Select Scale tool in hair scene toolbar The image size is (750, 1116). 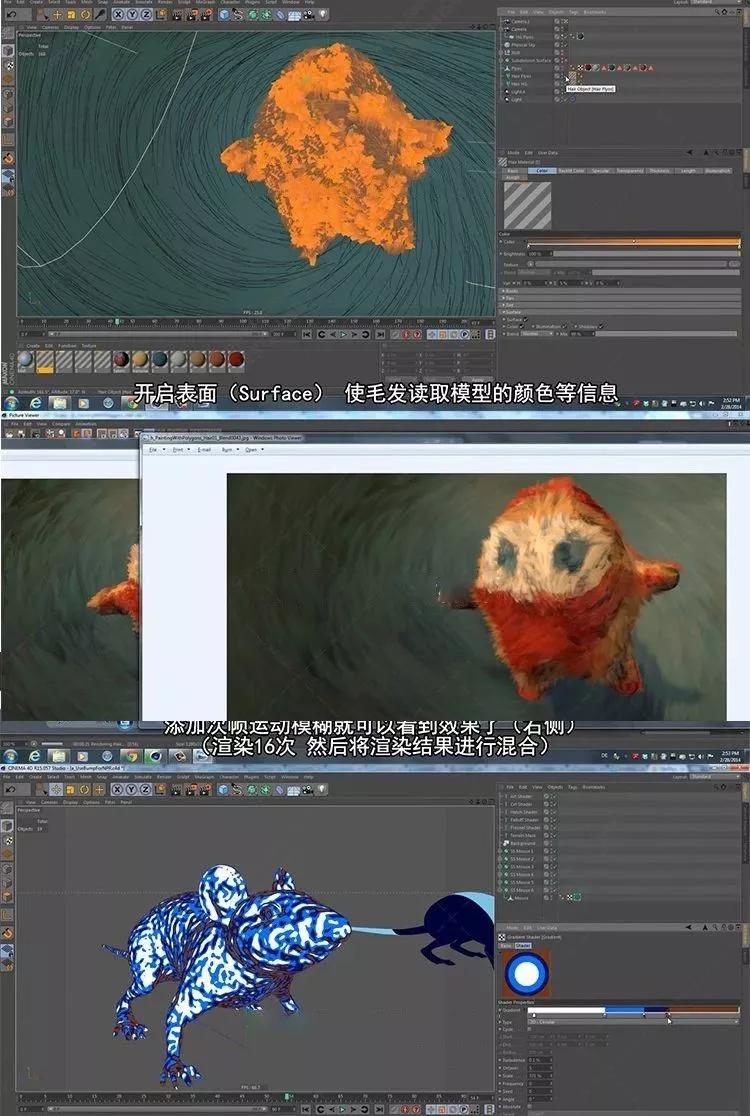point(71,14)
